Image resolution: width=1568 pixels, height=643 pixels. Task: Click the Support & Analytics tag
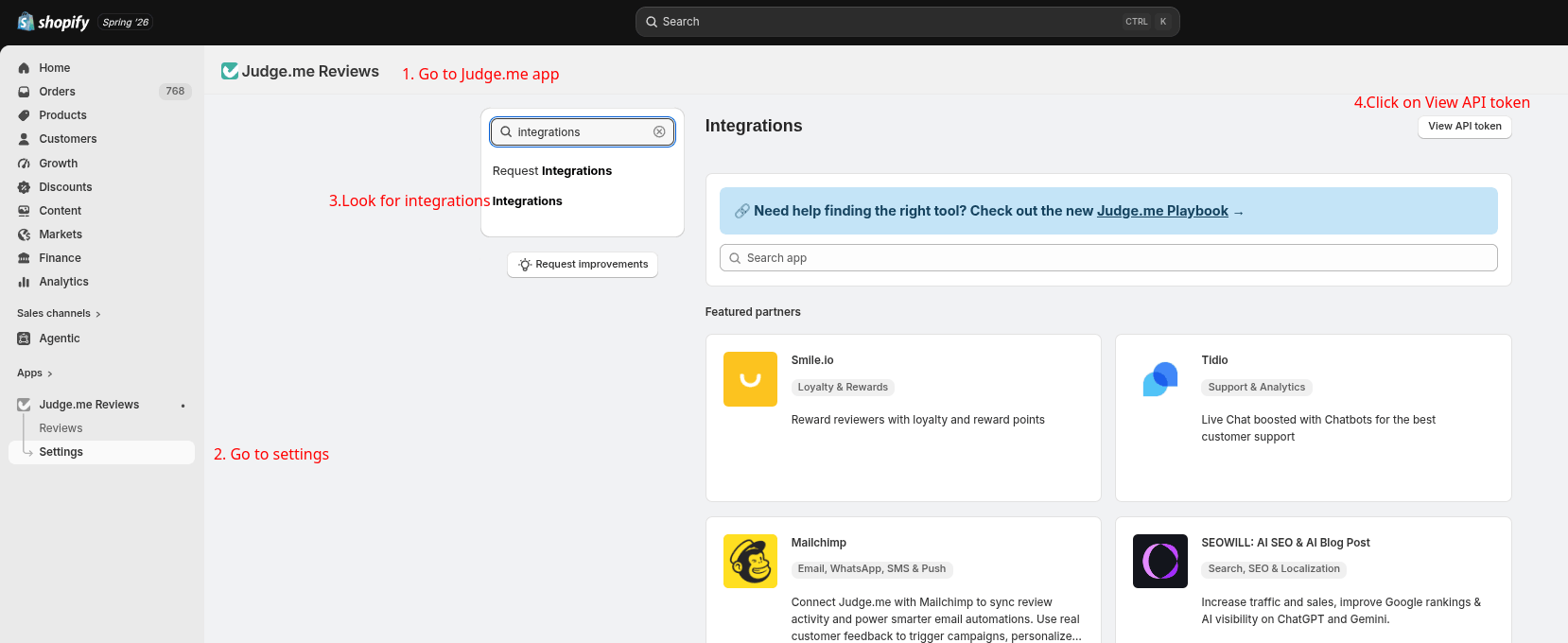click(1257, 388)
